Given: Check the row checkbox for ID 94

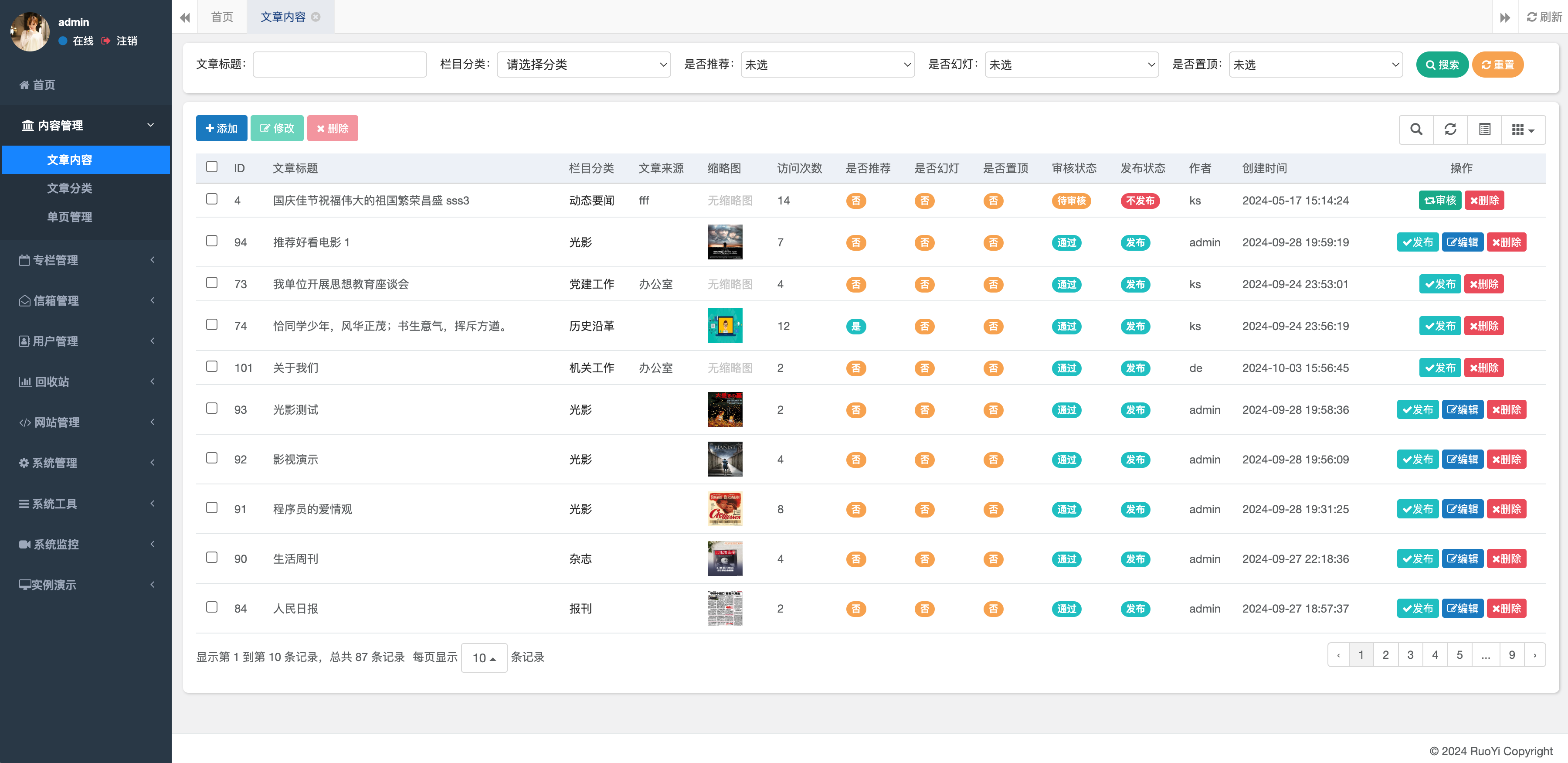Looking at the screenshot, I should click(x=212, y=241).
